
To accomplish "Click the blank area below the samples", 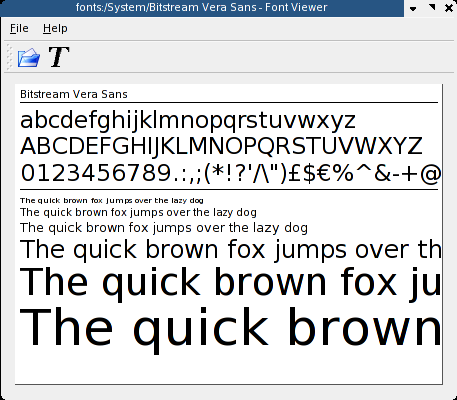I will click(229, 369).
